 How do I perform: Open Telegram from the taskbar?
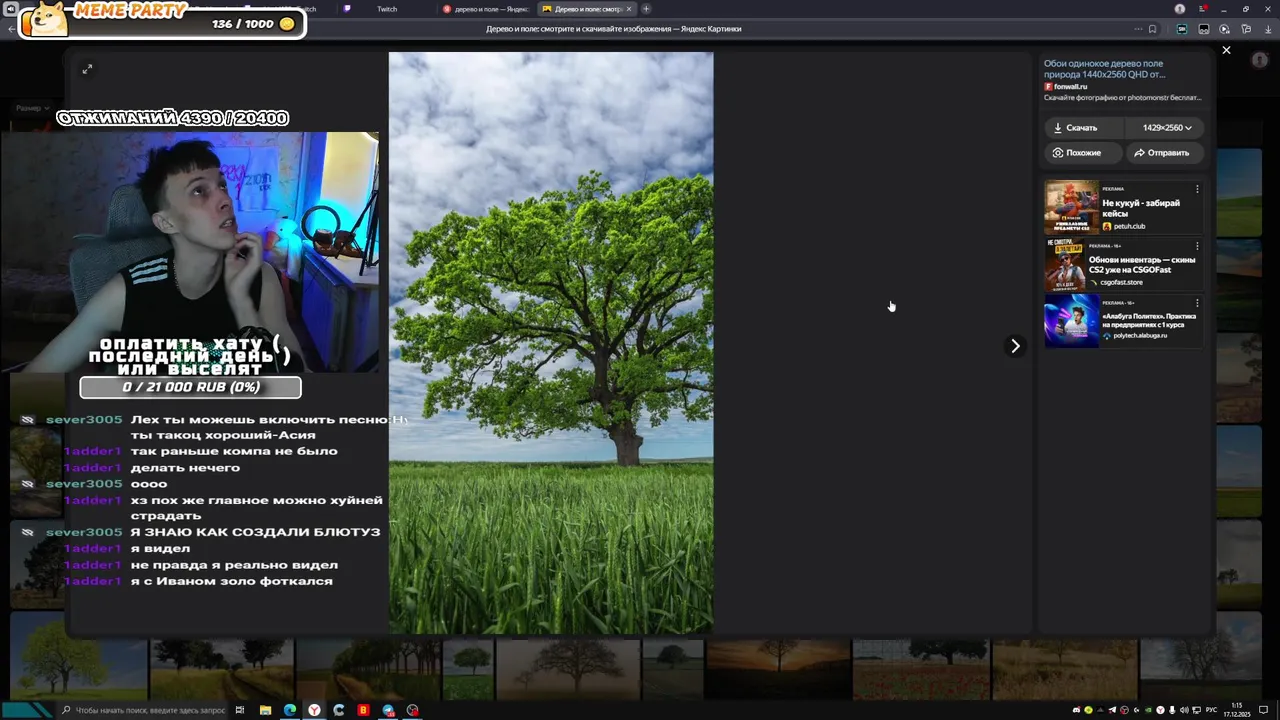point(388,710)
